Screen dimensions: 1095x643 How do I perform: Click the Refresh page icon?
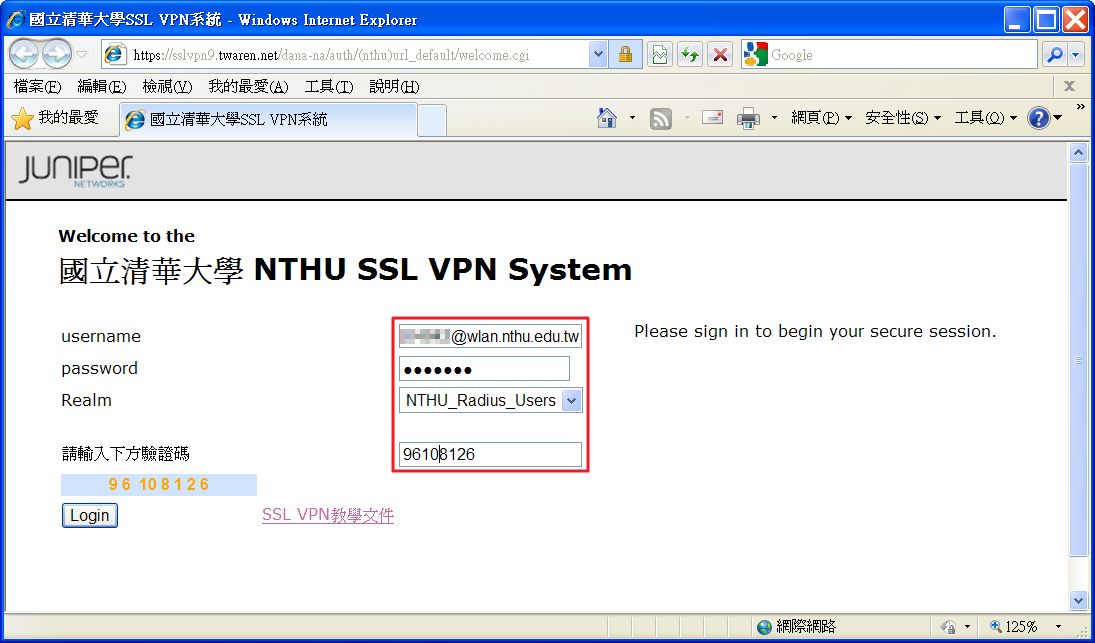click(690, 55)
